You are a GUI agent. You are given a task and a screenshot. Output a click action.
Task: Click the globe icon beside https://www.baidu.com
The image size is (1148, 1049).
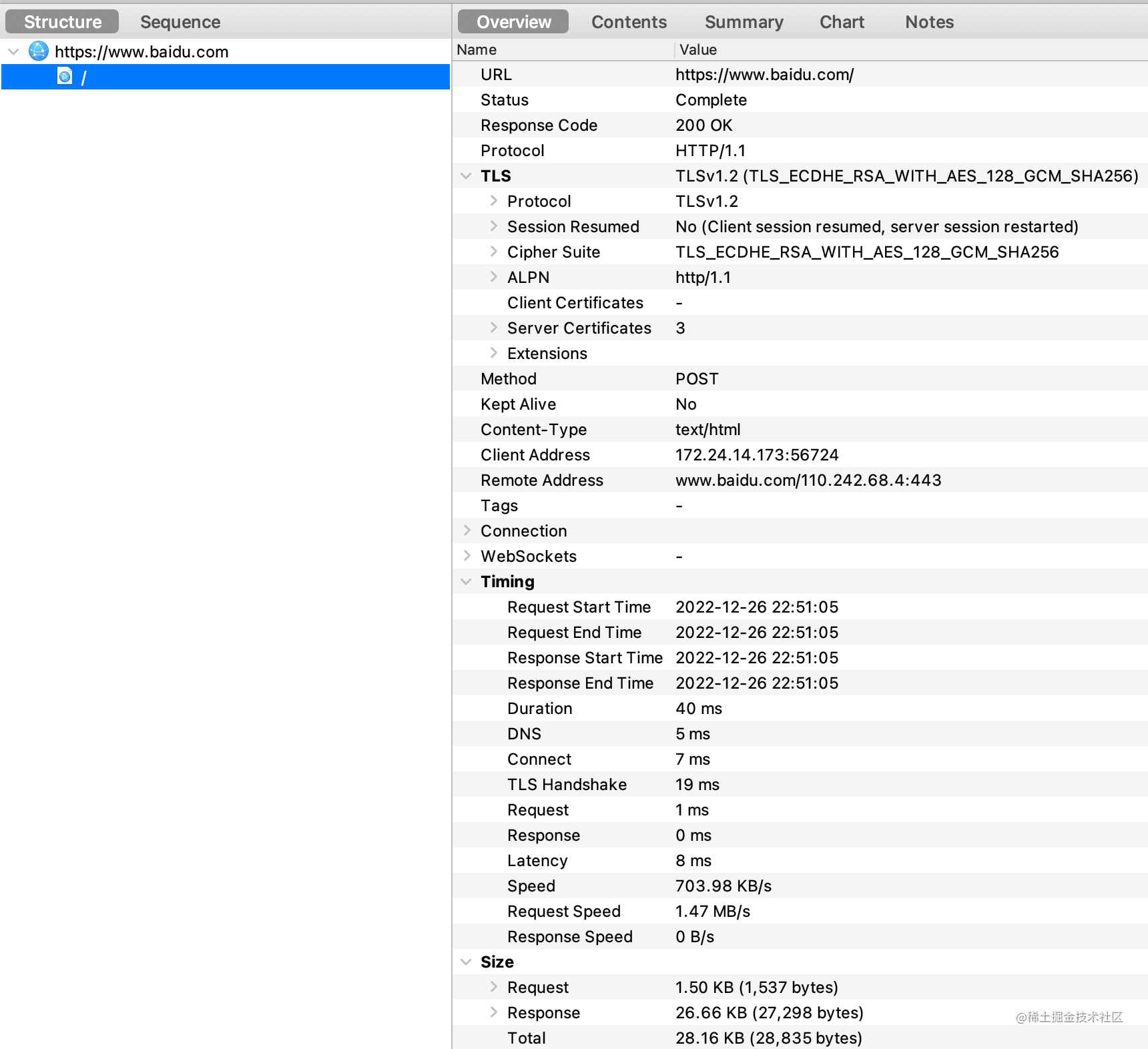tap(39, 51)
